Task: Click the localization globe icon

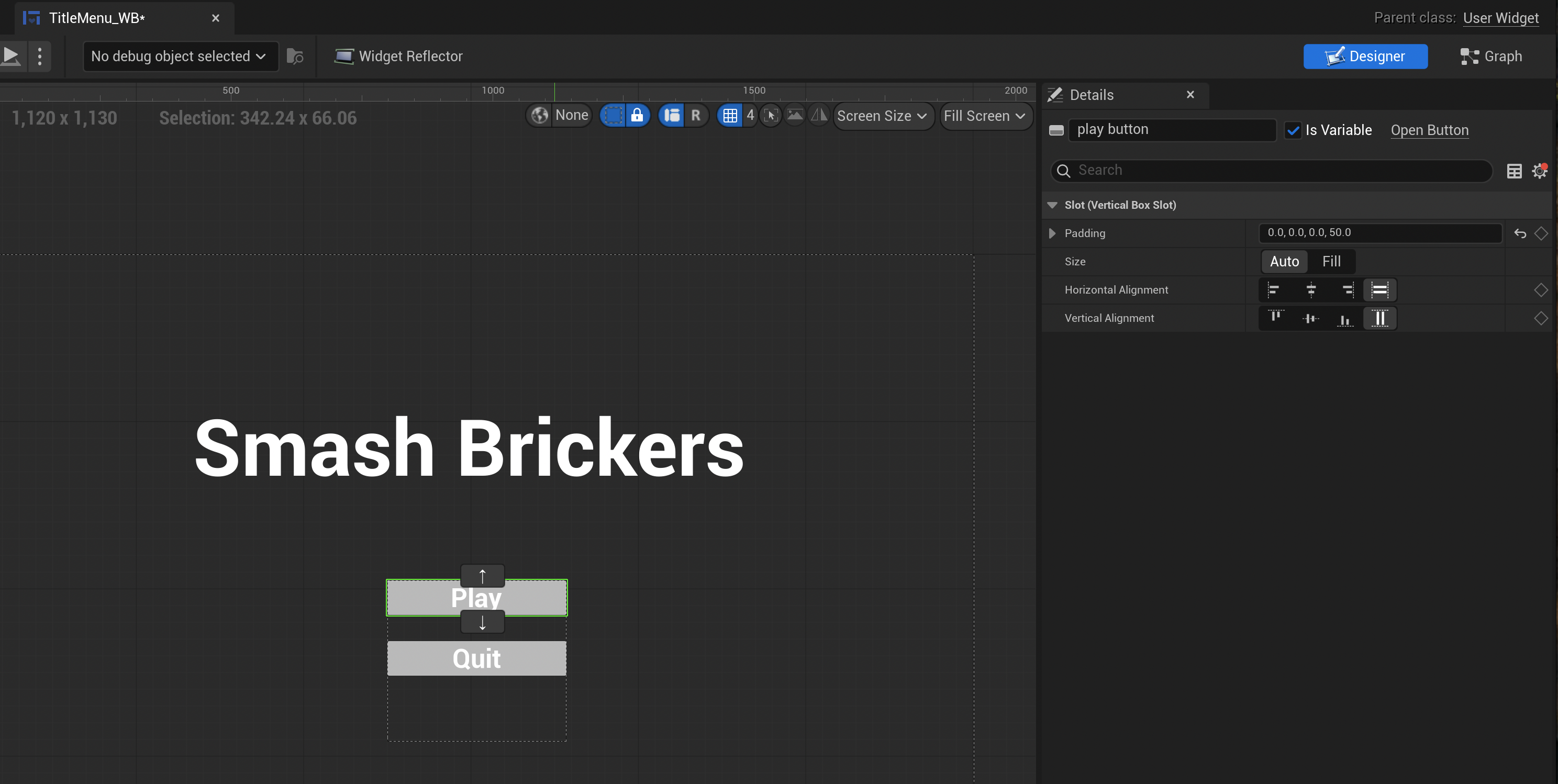Action: (540, 115)
